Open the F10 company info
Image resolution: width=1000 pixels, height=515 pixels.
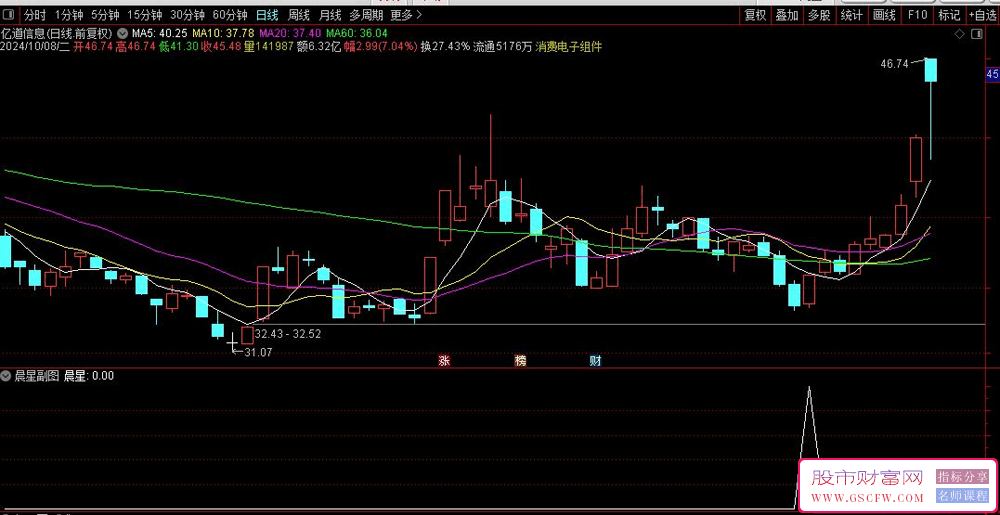point(916,15)
